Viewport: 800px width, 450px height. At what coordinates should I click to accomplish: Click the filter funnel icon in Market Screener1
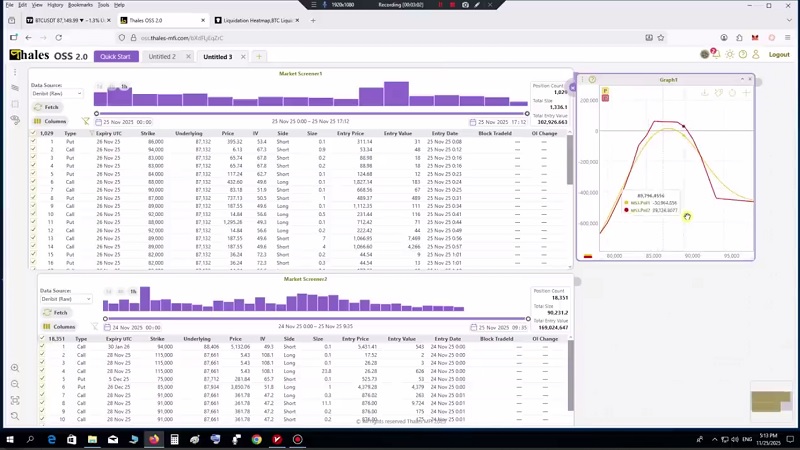tap(85, 121)
